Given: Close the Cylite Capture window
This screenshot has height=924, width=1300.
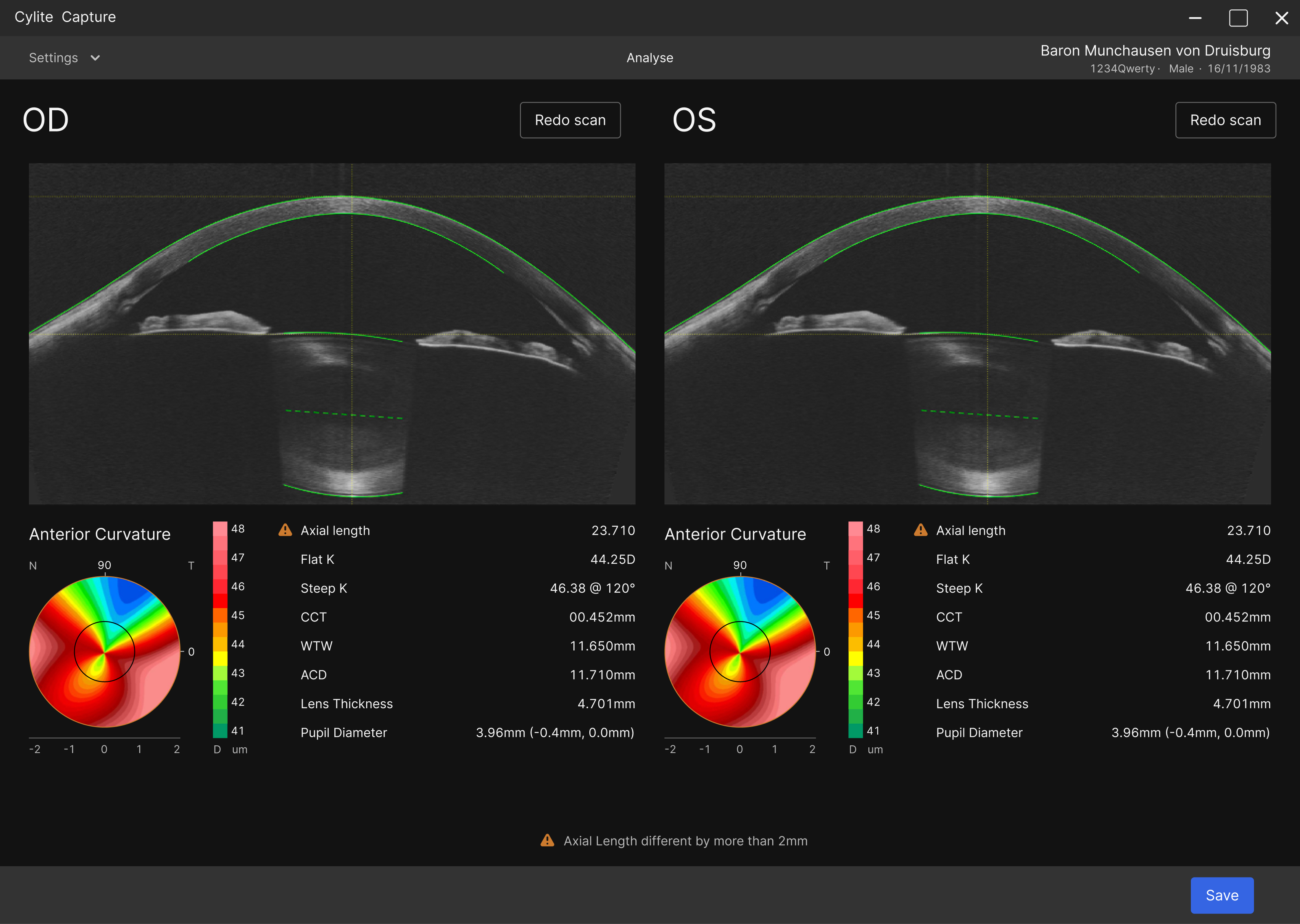Looking at the screenshot, I should click(x=1281, y=18).
